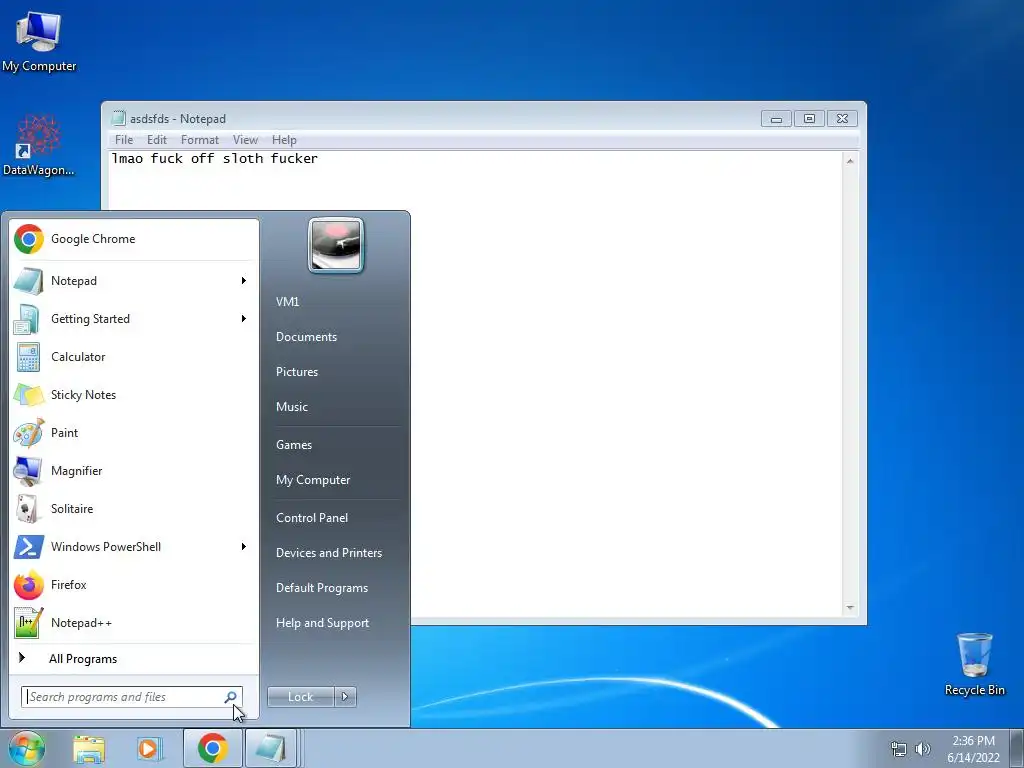Click the volume speaker tray icon
The image size is (1024, 768).
click(x=923, y=749)
